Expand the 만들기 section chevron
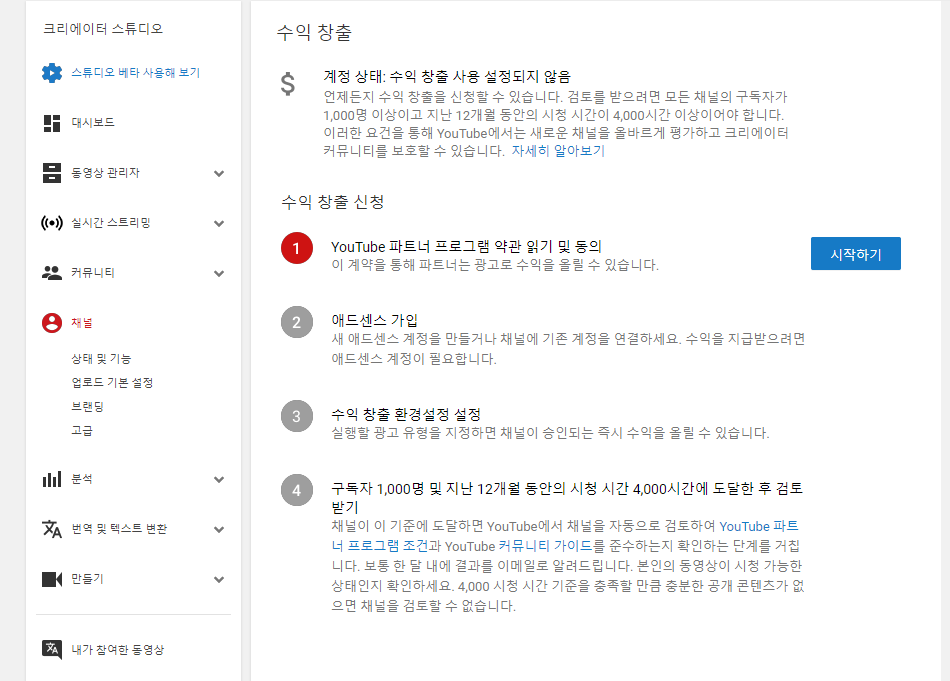Image resolution: width=950 pixels, height=681 pixels. pyautogui.click(x=219, y=580)
